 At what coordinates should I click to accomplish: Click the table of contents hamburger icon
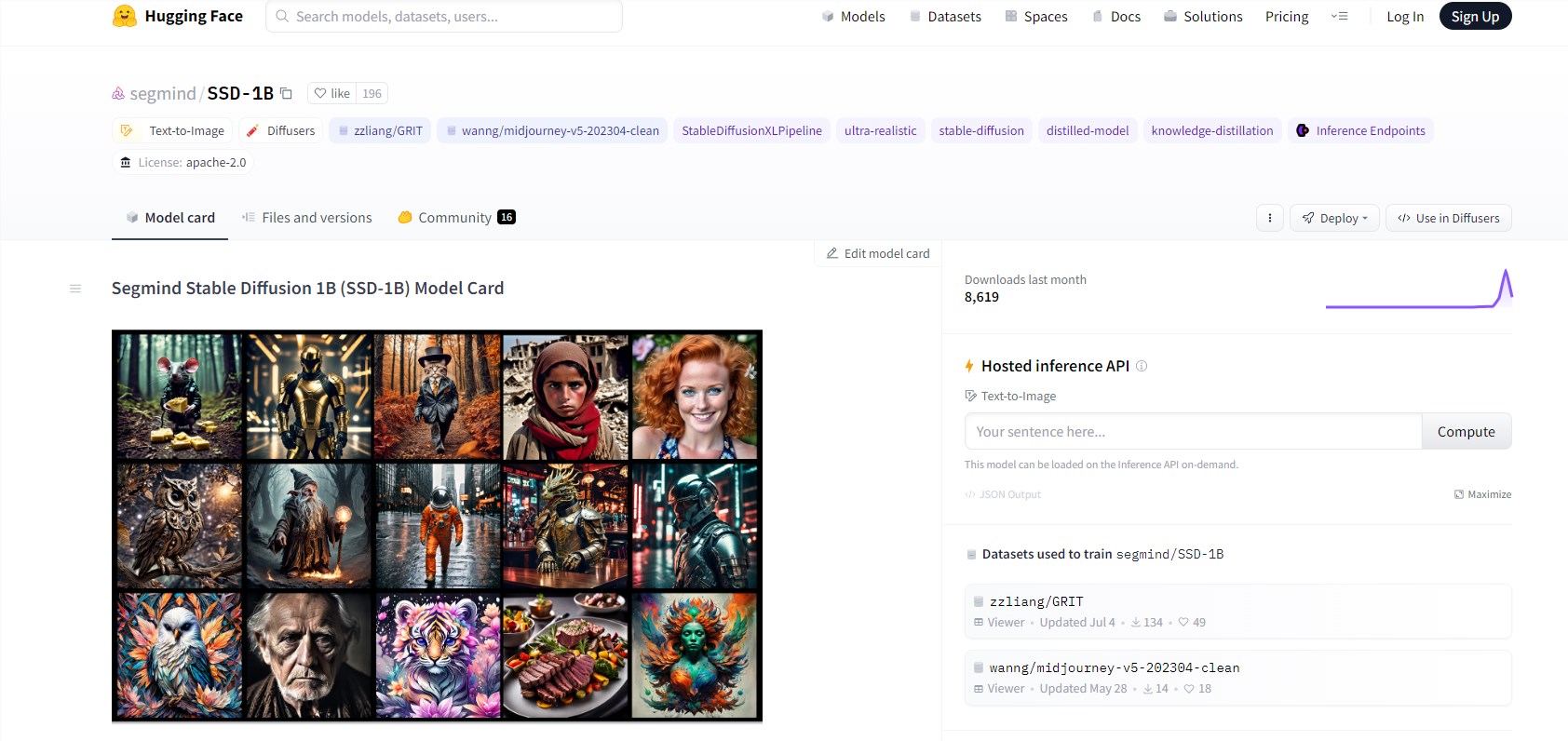coord(75,289)
